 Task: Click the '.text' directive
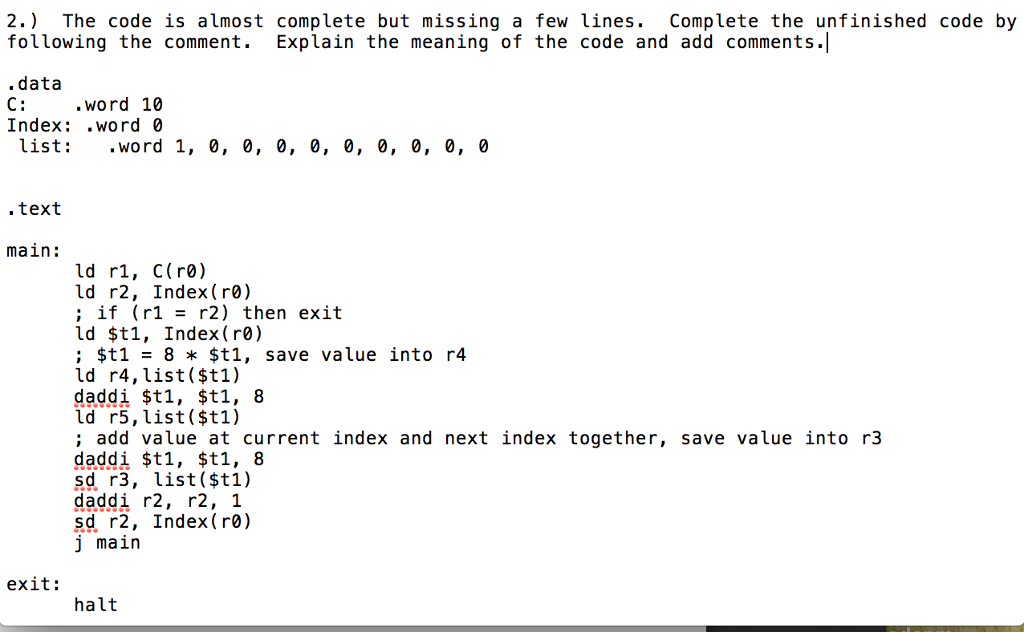34,209
